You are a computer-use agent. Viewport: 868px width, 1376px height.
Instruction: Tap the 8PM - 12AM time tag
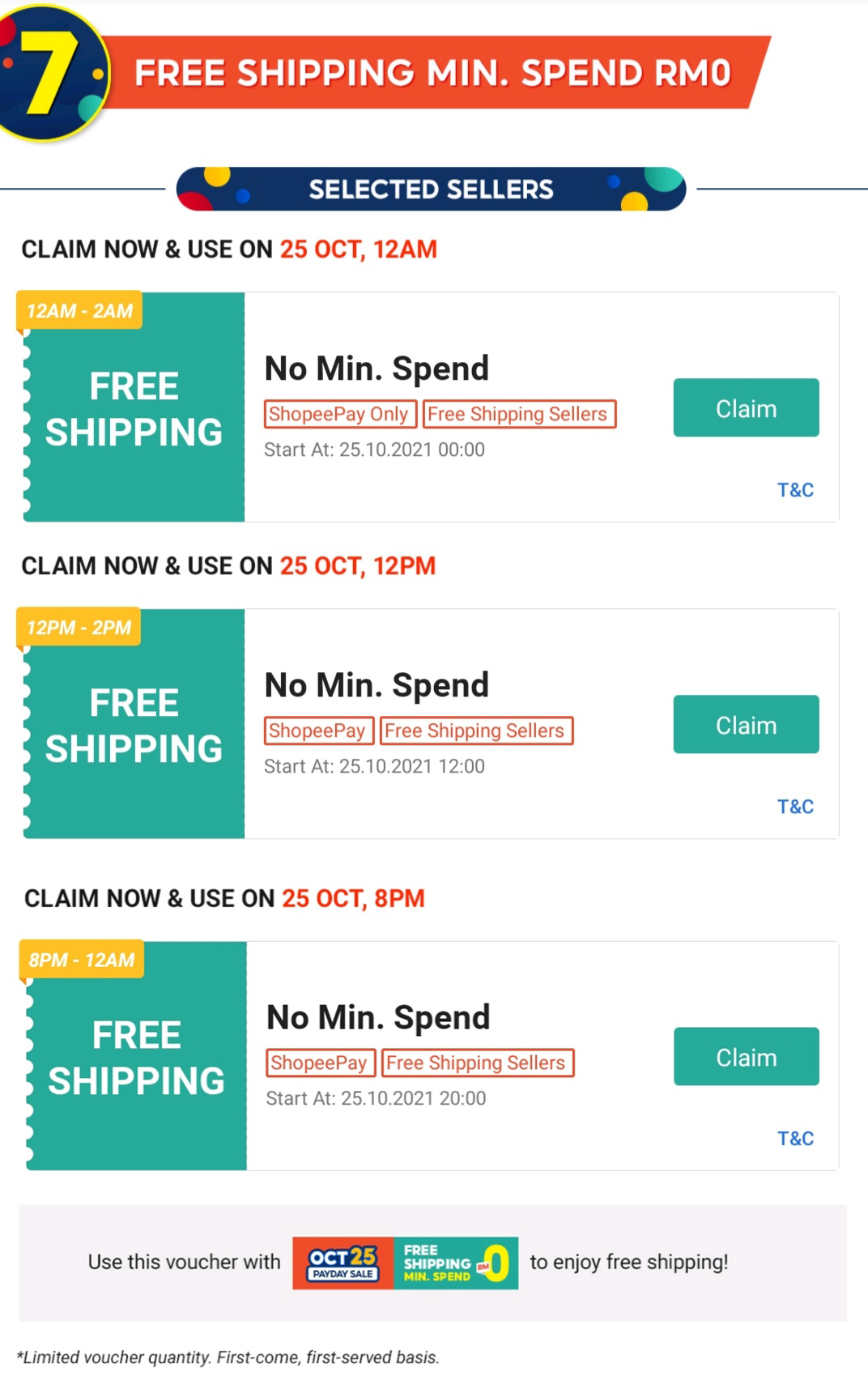click(81, 960)
